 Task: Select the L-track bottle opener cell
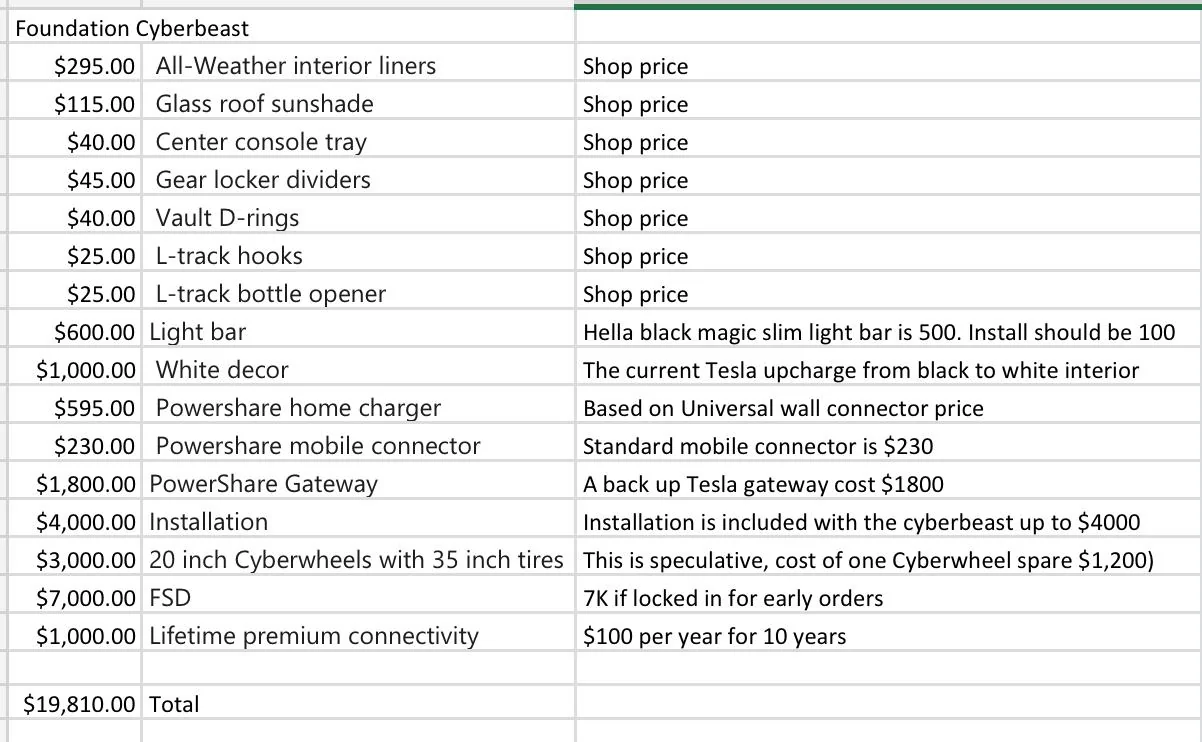pyautogui.click(x=358, y=294)
